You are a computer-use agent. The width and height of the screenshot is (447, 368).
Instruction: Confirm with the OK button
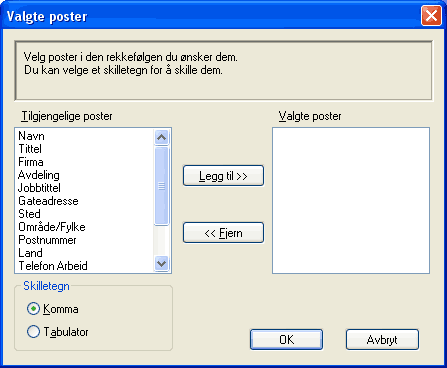[x=286, y=340]
